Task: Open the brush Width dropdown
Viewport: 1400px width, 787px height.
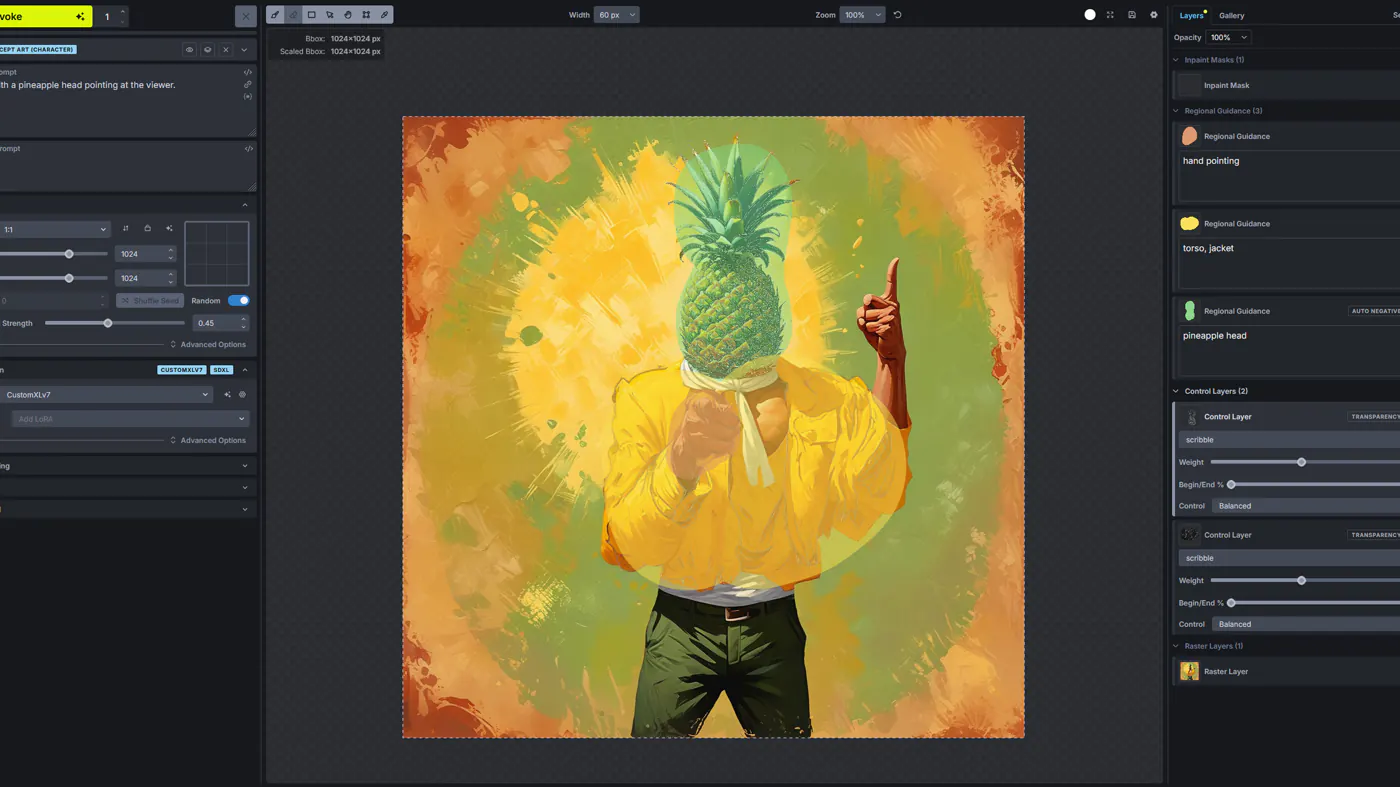Action: click(x=617, y=15)
